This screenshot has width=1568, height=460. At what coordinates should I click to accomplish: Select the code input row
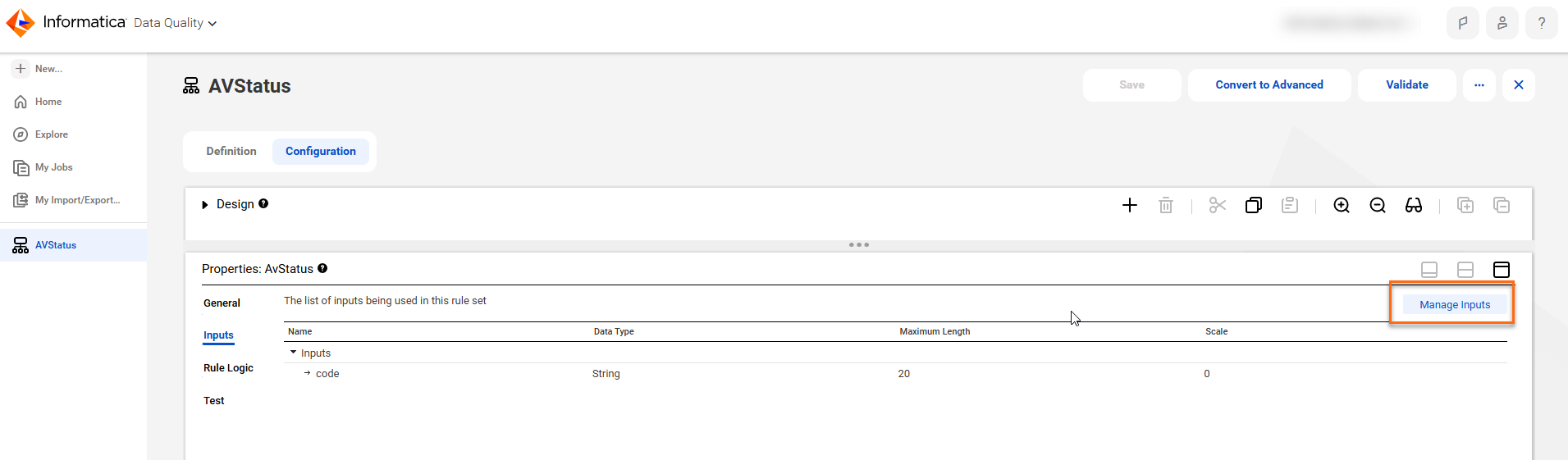pyautogui.click(x=895, y=374)
